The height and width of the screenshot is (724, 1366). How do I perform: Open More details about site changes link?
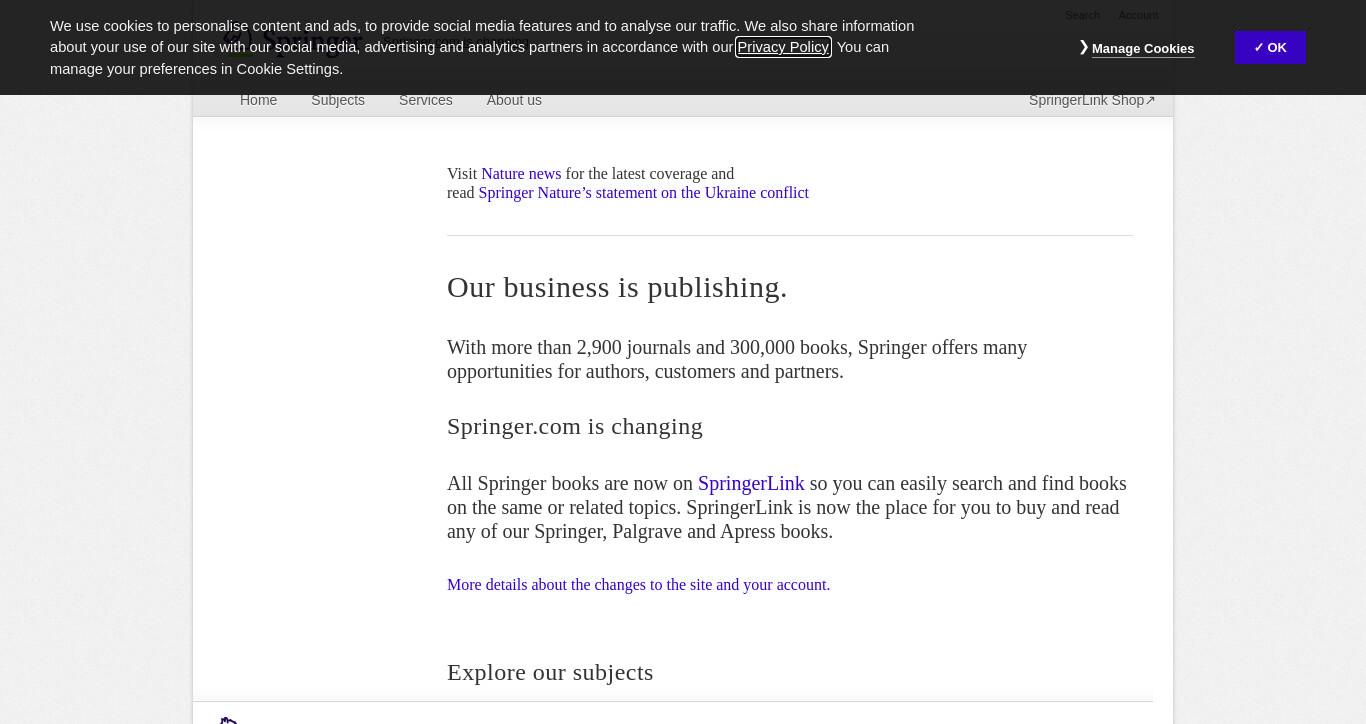(638, 585)
